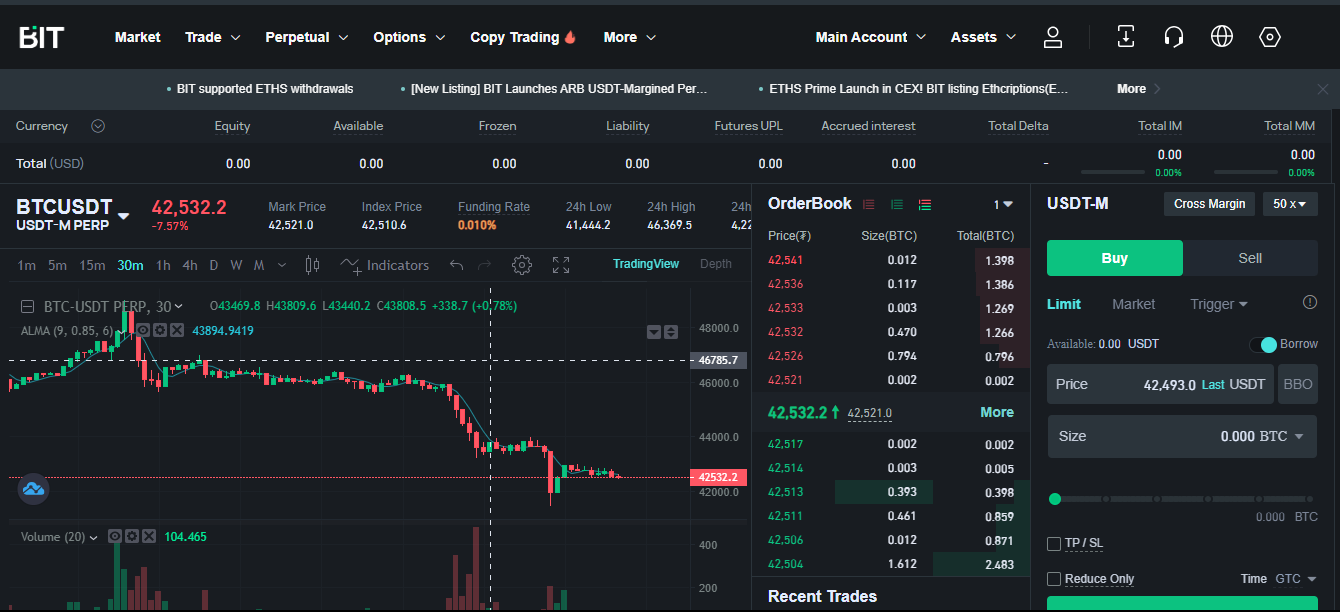Image resolution: width=1340 pixels, height=612 pixels.
Task: Expand more timeframe options chevron
Action: [x=282, y=265]
